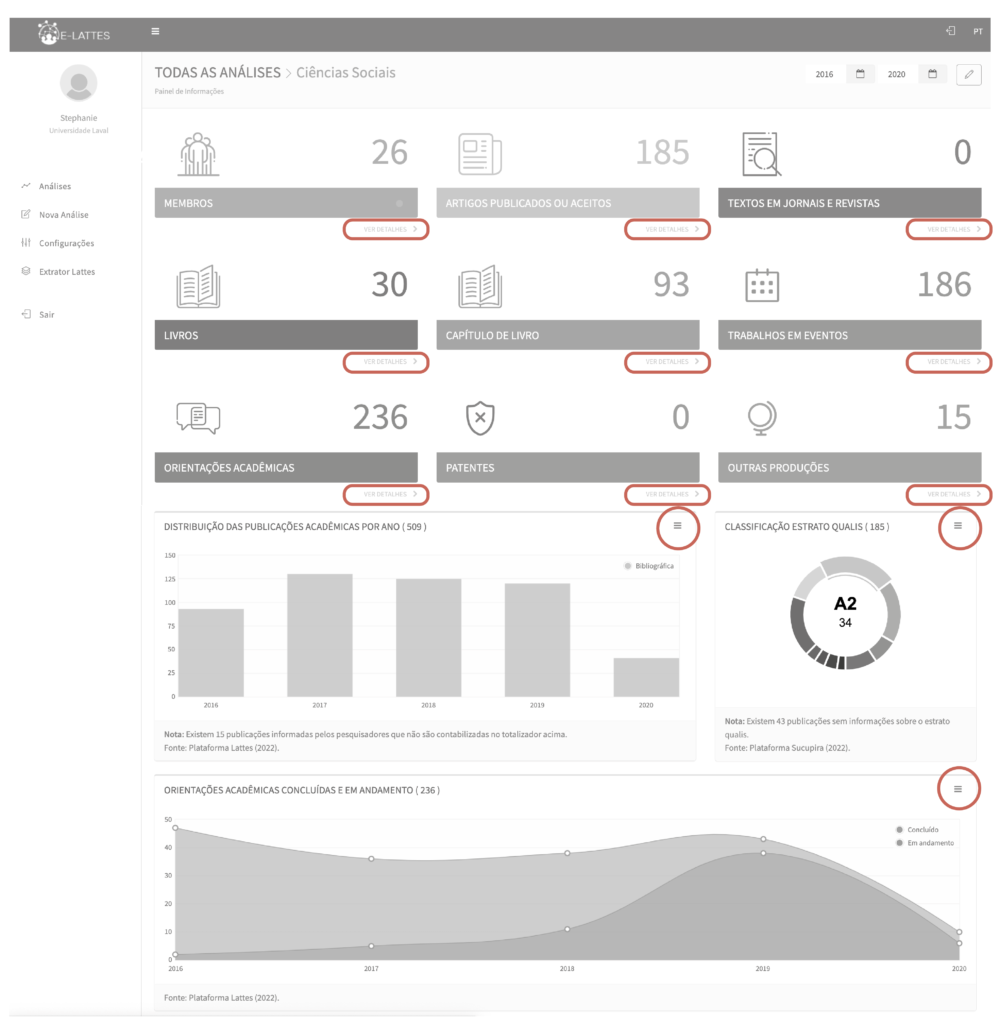Switch language with the PT selector

[x=977, y=32]
